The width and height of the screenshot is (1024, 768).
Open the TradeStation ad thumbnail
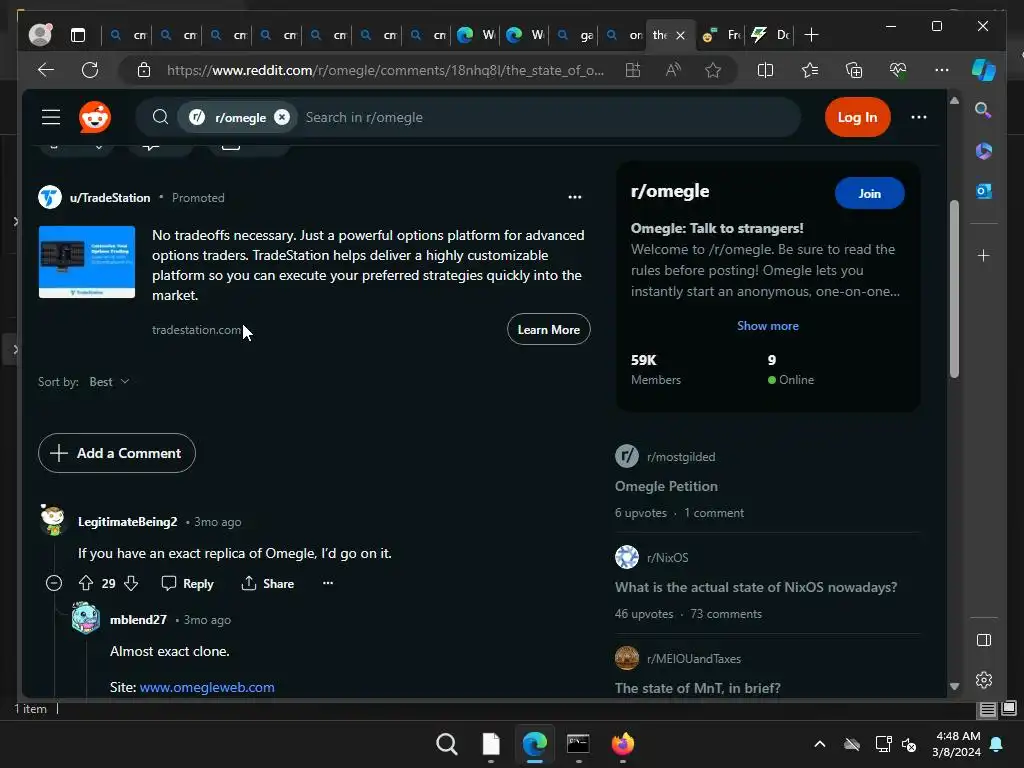87,262
